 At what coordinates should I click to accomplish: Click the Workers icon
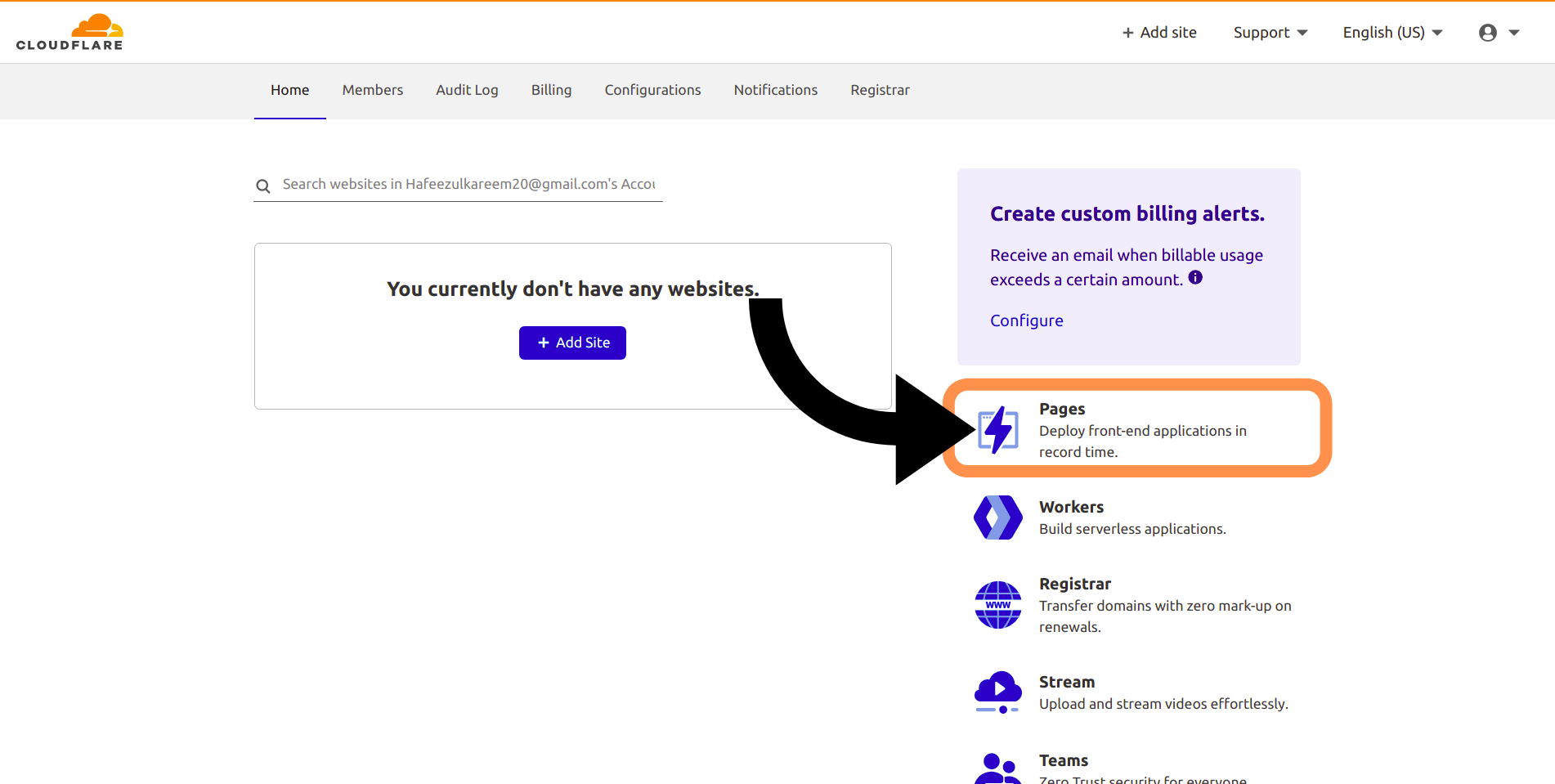click(997, 517)
